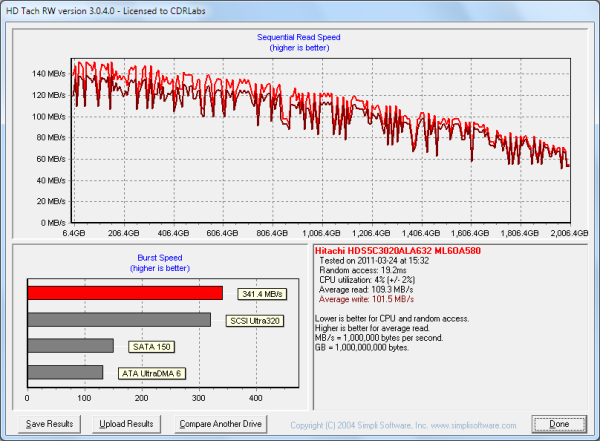This screenshot has width=600, height=441.
Task: Click the Burst Speed chart title
Action: 160,258
